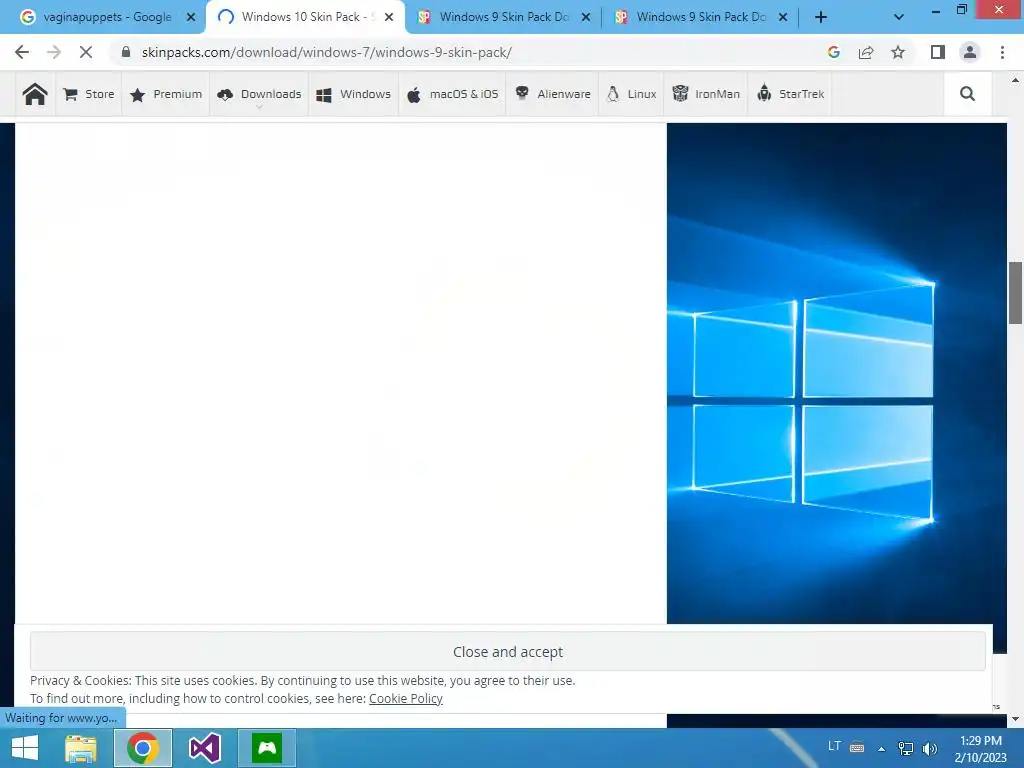This screenshot has width=1024, height=768.
Task: Click the site search magnifier icon
Action: pos(967,94)
